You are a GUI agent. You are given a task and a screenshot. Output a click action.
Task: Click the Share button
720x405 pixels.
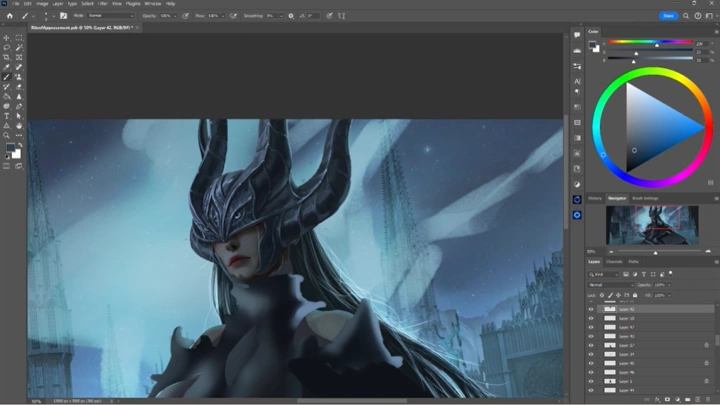point(668,16)
